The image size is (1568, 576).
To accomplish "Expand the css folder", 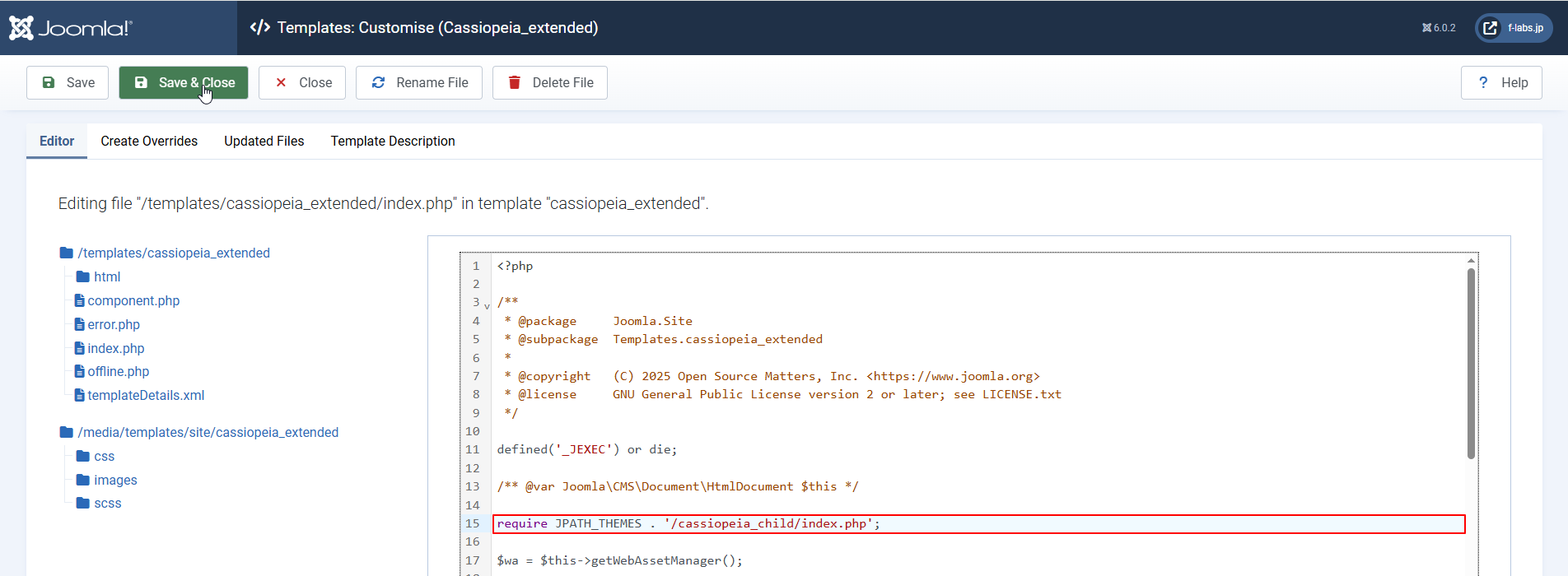I will pyautogui.click(x=96, y=456).
